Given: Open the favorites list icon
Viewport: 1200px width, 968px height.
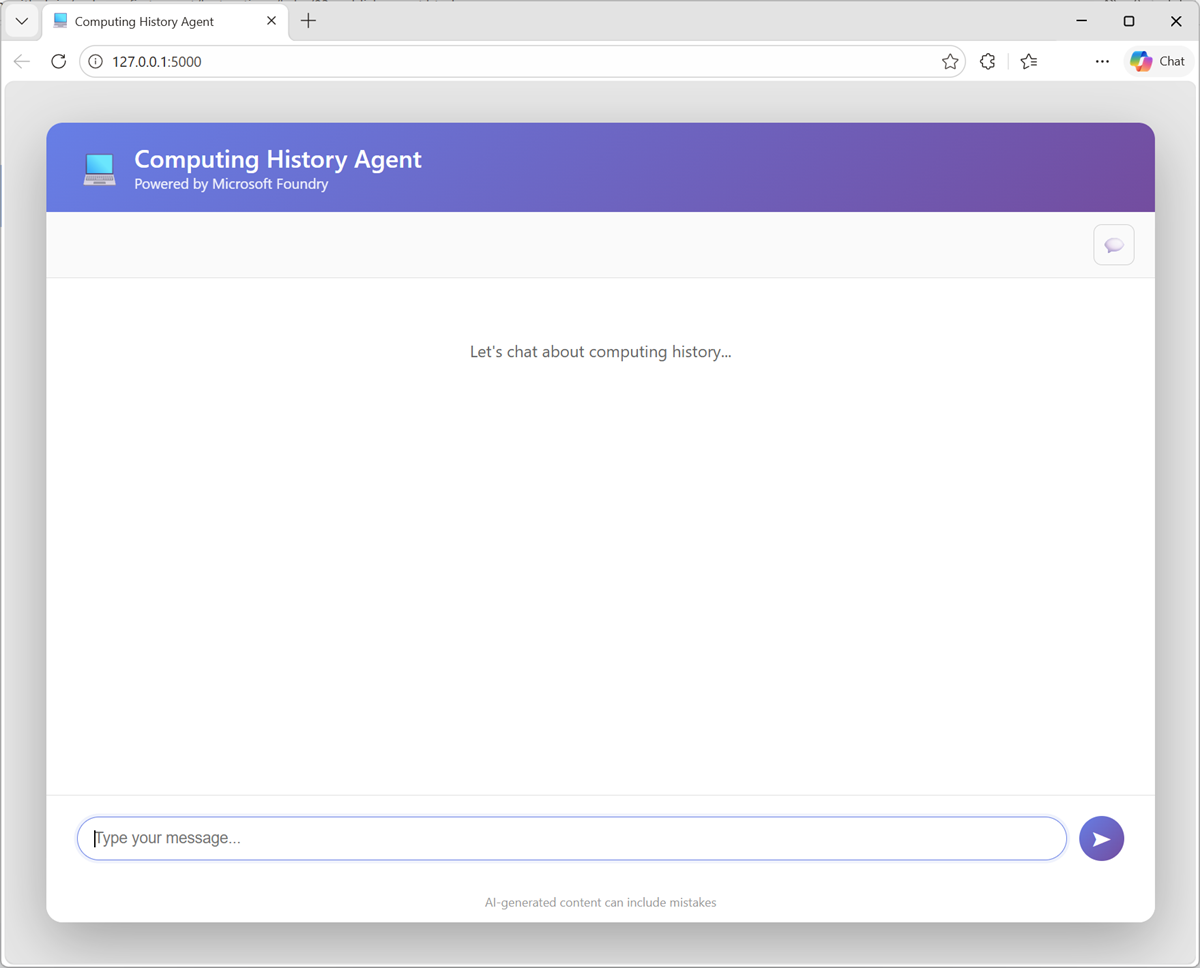Looking at the screenshot, I should click(x=1028, y=61).
